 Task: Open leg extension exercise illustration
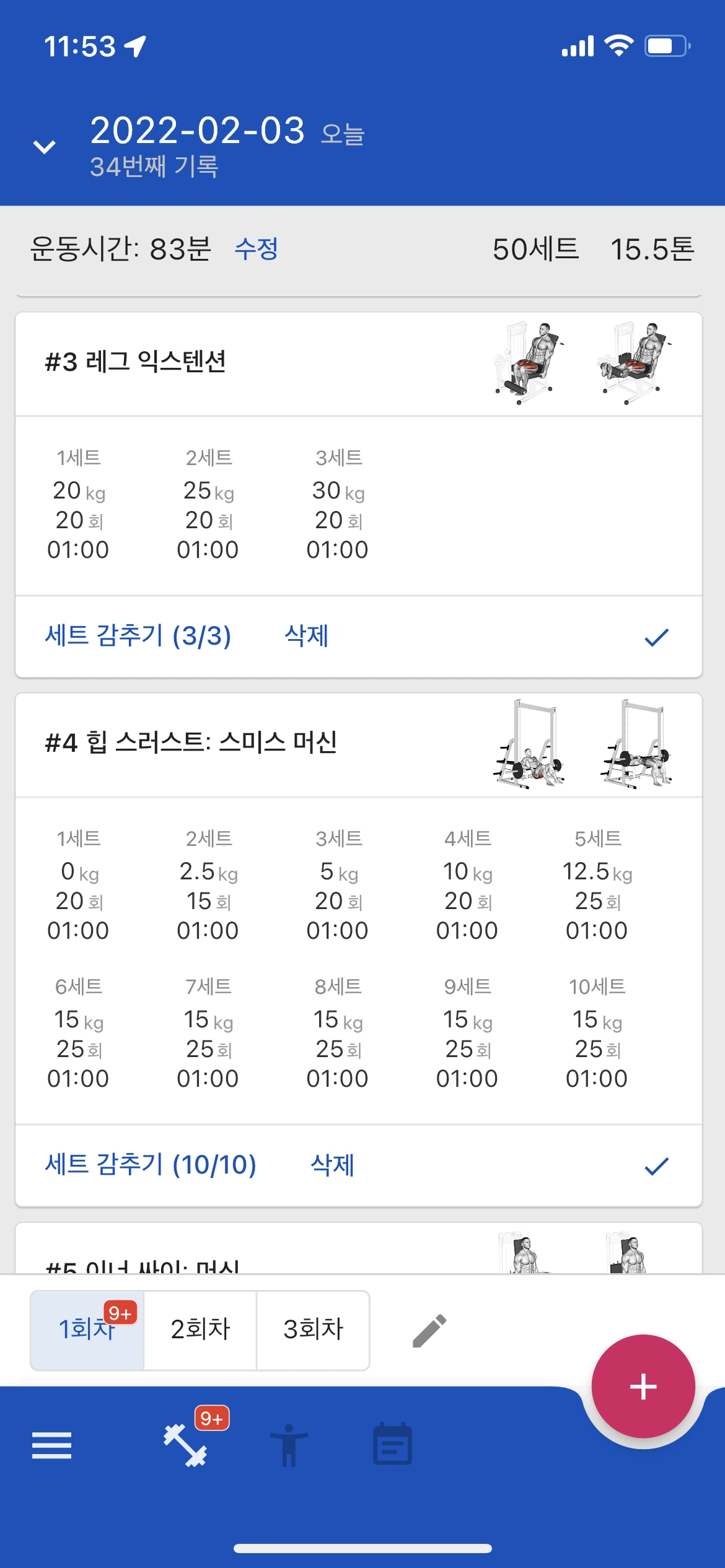(583, 362)
